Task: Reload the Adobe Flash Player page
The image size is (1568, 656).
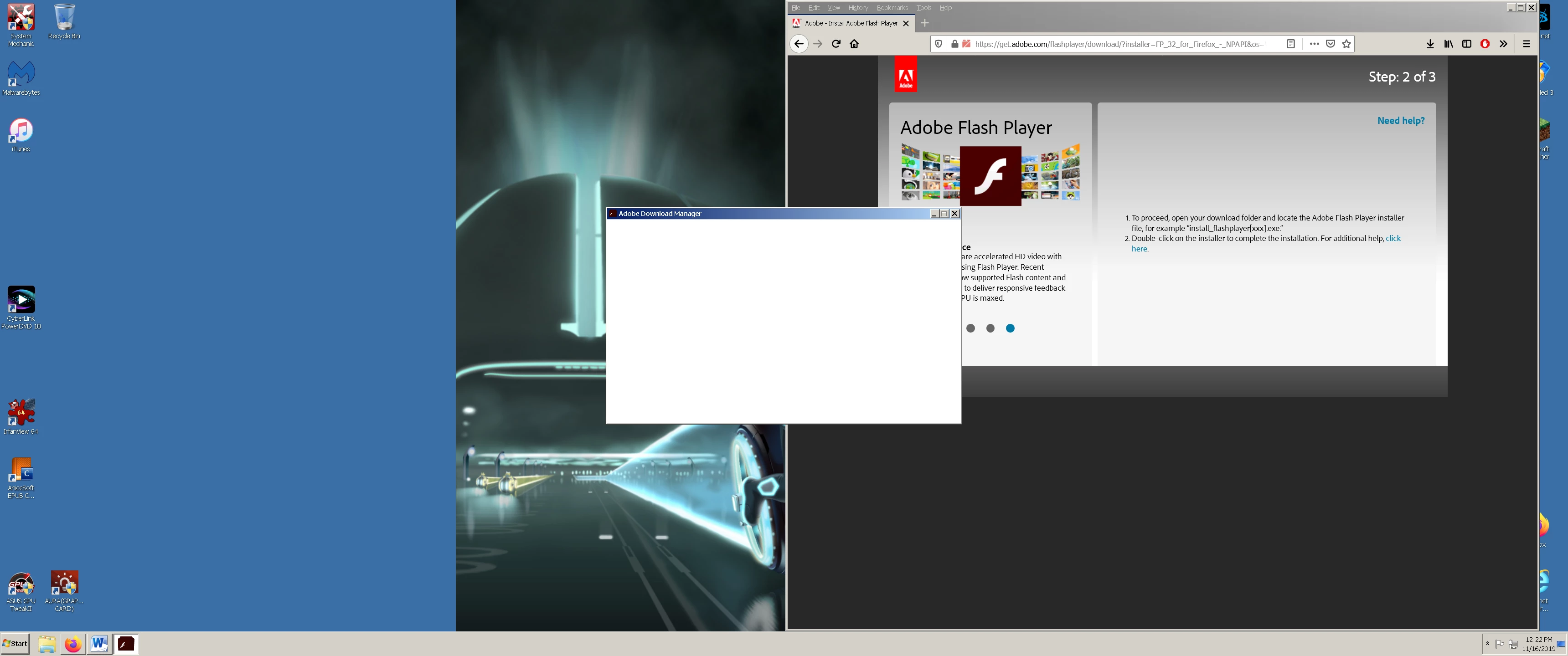Action: [x=836, y=44]
